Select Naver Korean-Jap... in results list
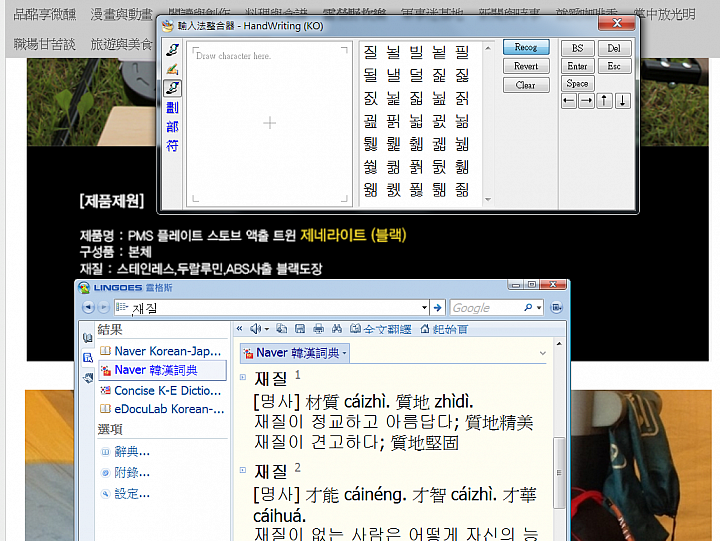 163,351
